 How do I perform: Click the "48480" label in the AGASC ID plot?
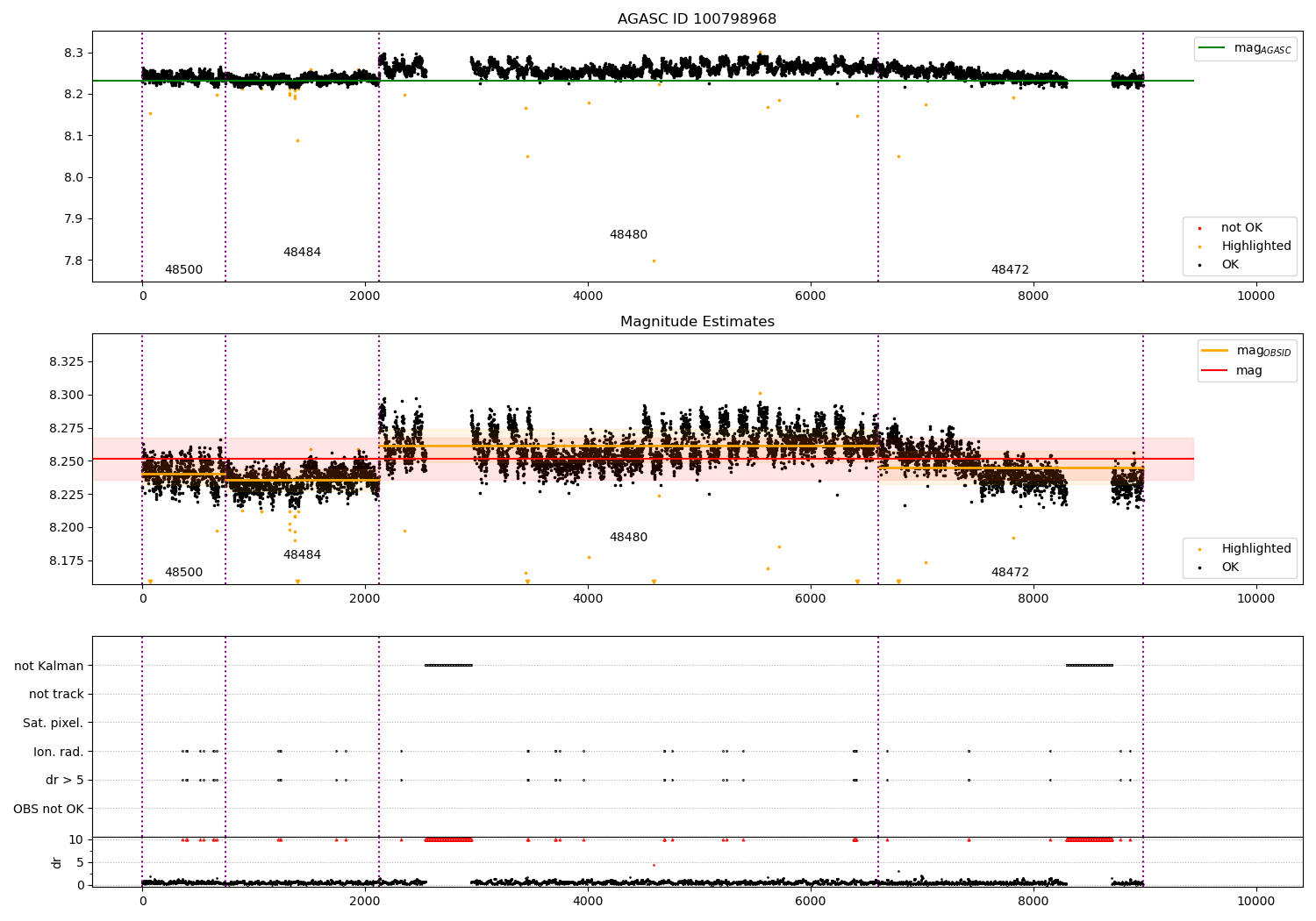(628, 235)
